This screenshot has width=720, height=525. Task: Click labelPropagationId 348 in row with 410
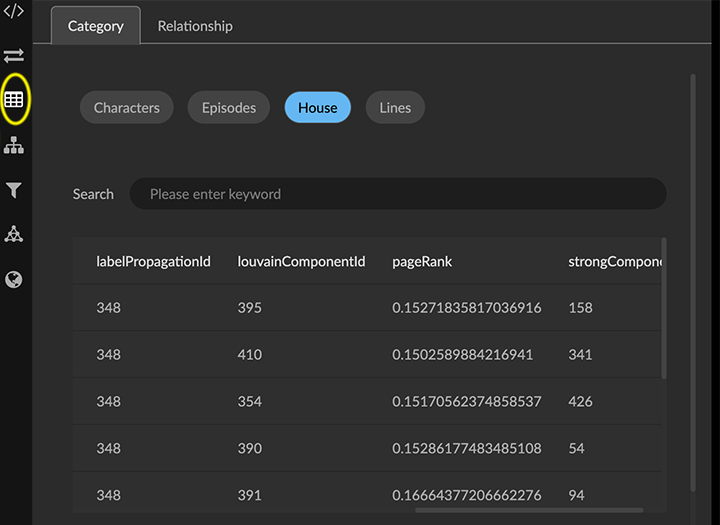(108, 354)
